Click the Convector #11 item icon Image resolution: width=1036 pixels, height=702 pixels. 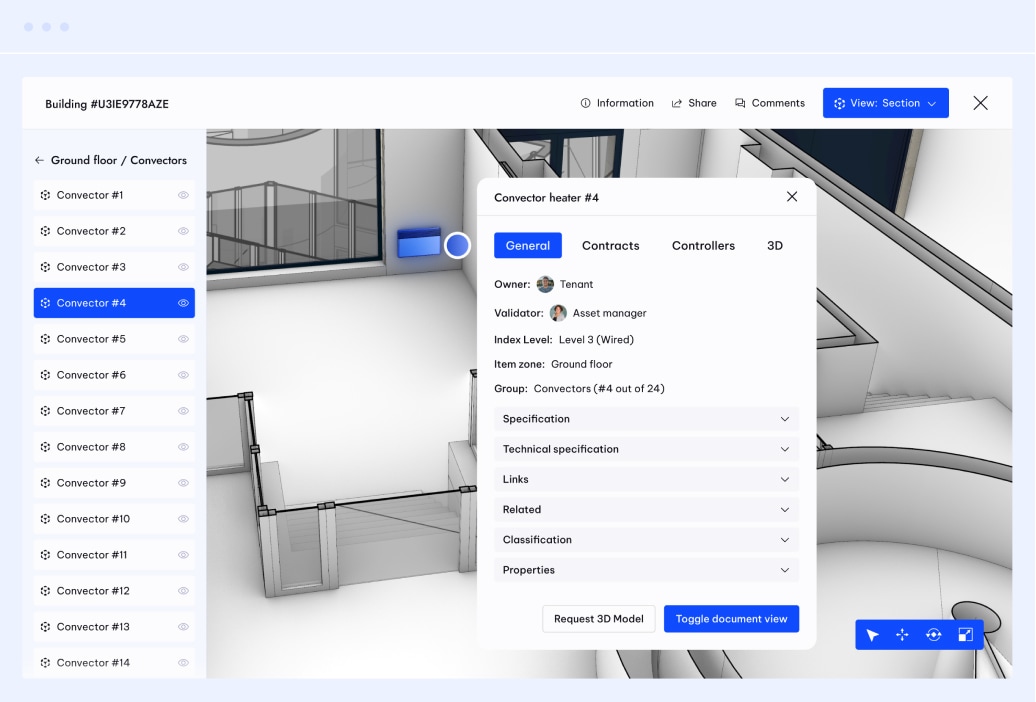coord(45,555)
